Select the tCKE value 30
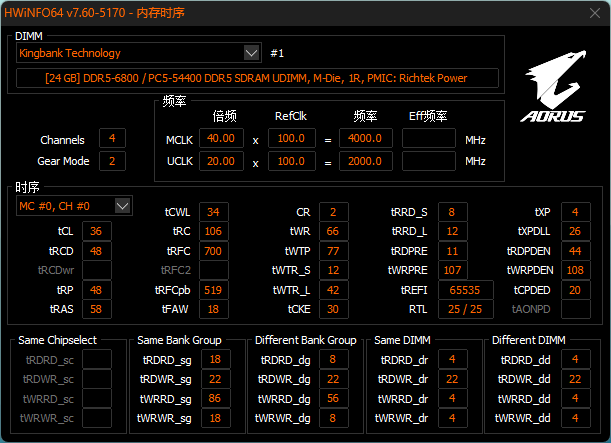This screenshot has width=611, height=443. click(334, 309)
